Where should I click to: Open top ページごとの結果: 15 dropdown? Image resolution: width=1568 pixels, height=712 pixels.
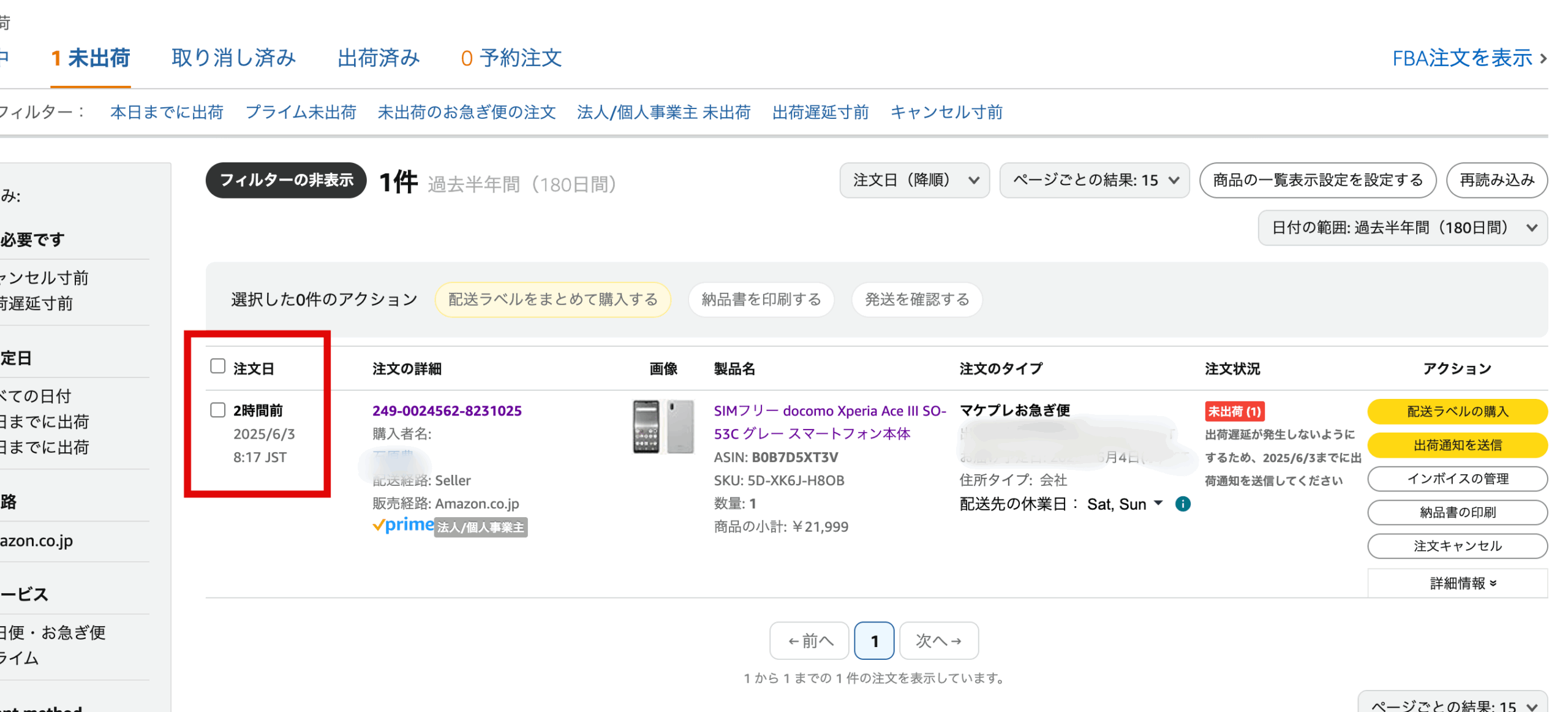click(x=1093, y=180)
